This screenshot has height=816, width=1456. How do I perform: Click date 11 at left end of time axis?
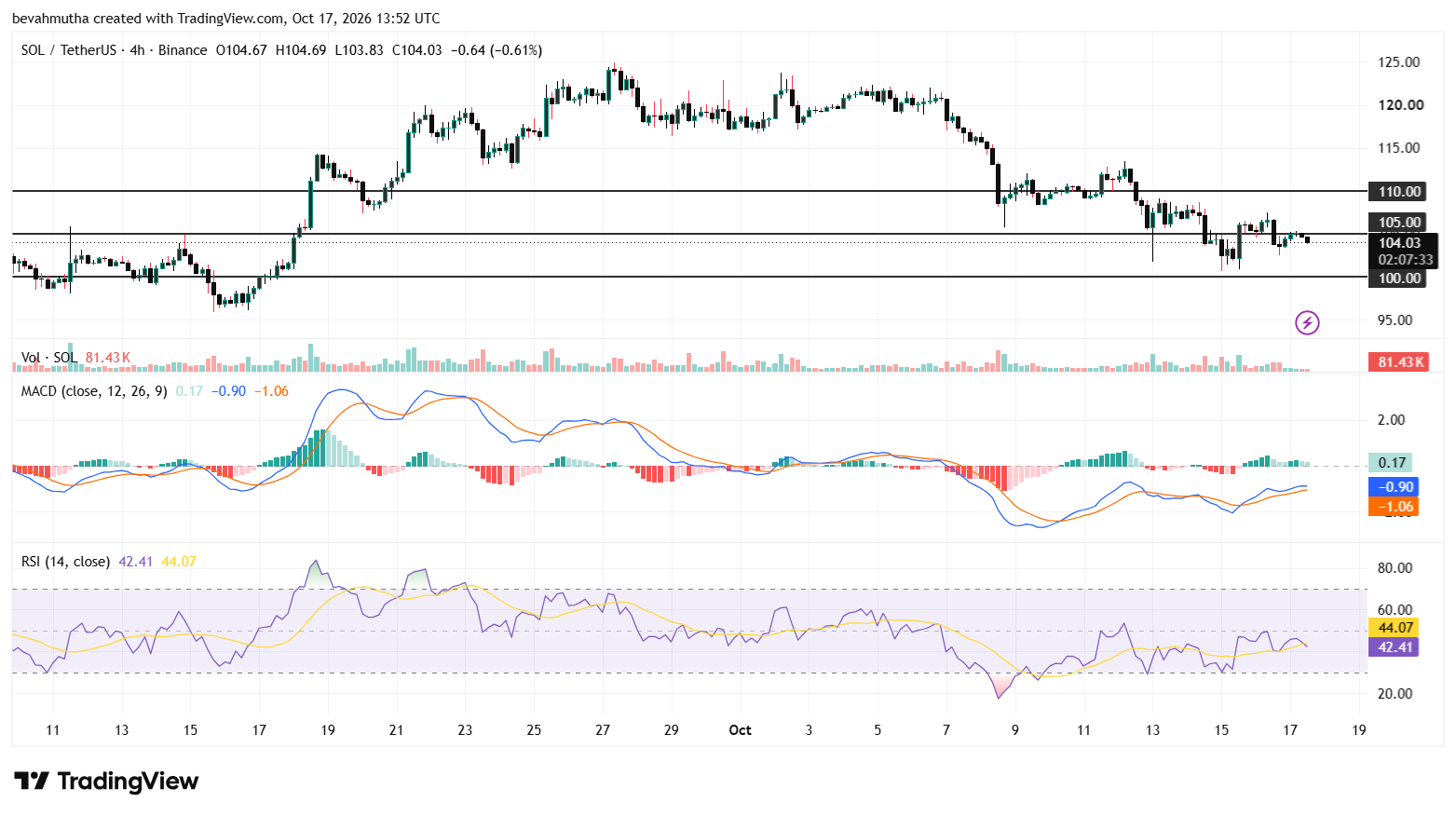[53, 730]
